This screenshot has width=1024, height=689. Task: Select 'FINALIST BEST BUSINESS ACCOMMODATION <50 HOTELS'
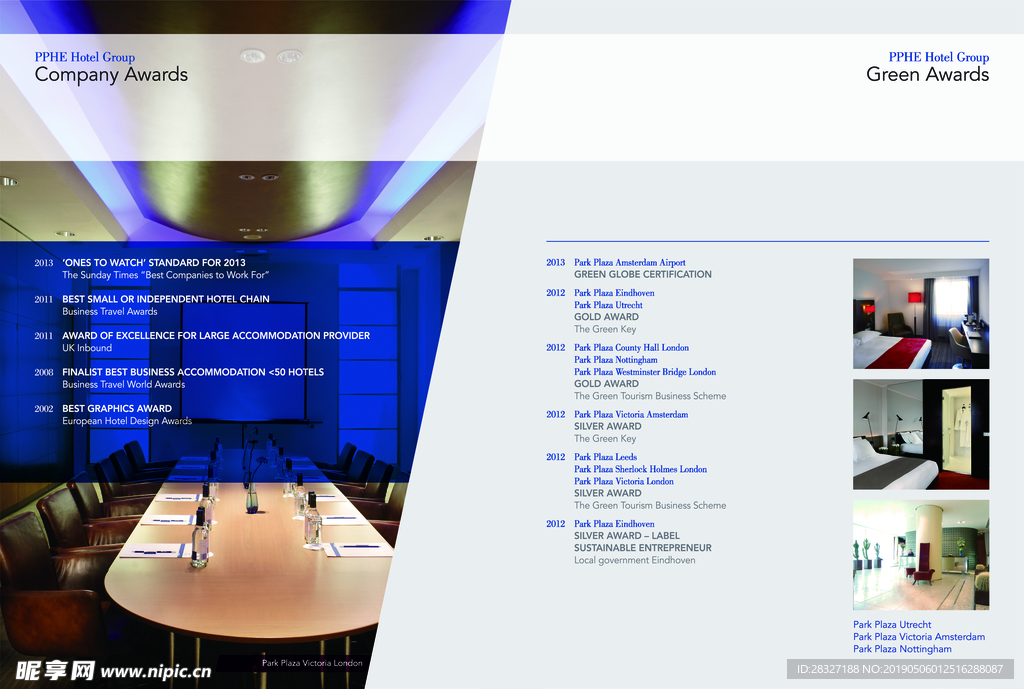192,372
